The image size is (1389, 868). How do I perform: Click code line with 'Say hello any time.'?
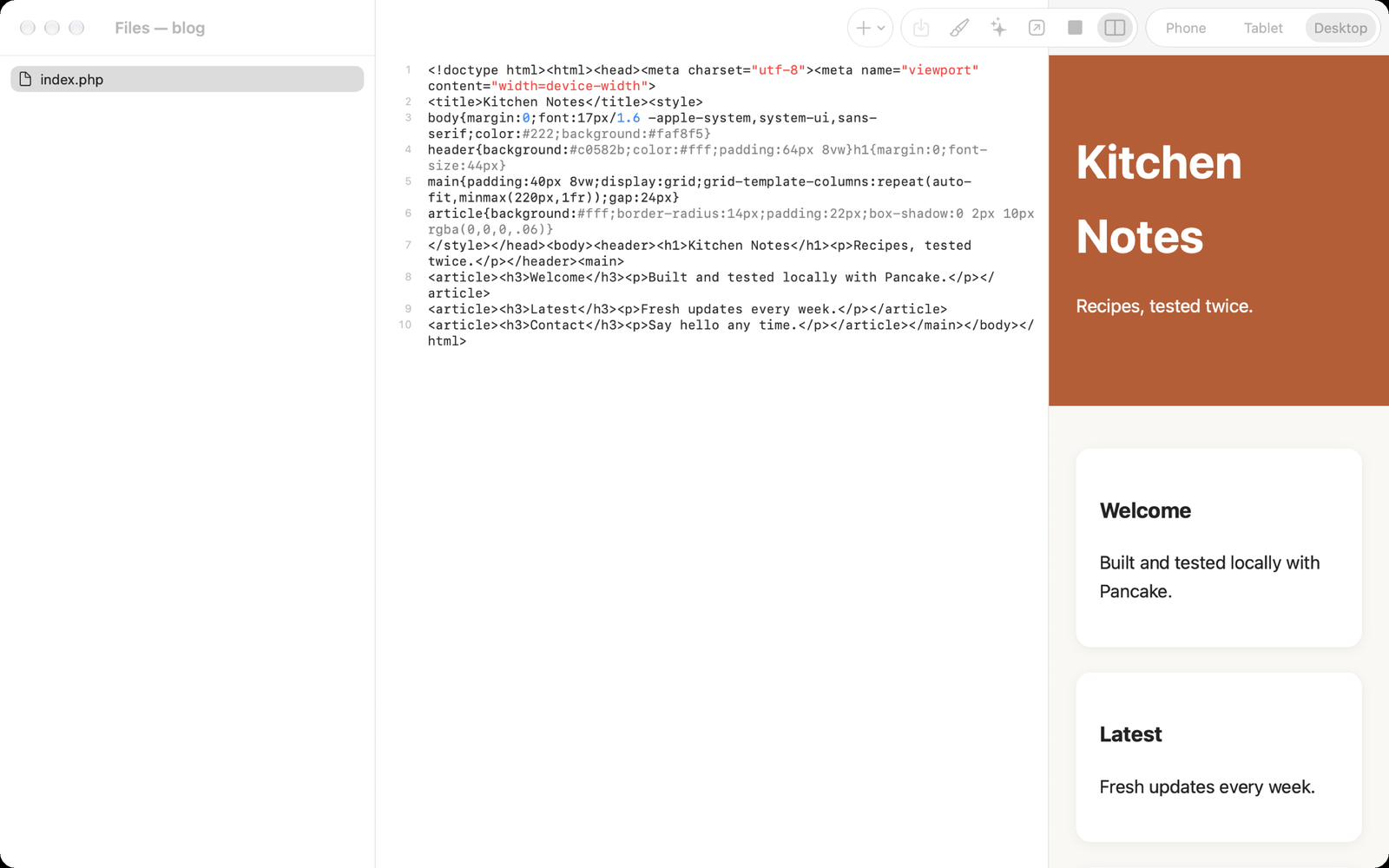[731, 333]
